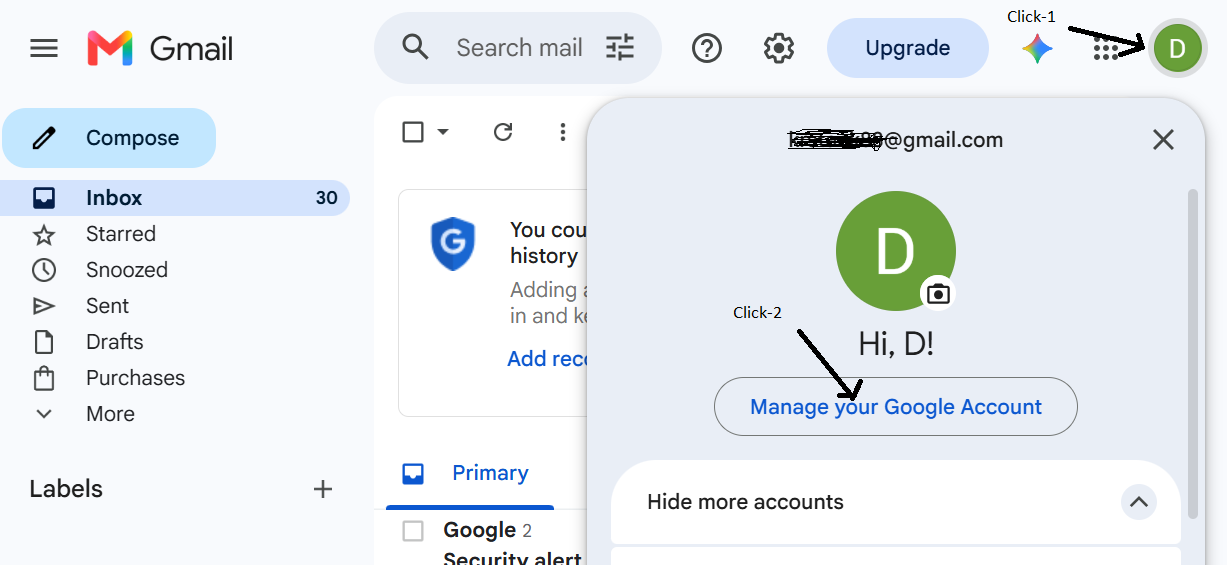Open the More options three-dot menu
The height and width of the screenshot is (565, 1227).
pos(563,131)
